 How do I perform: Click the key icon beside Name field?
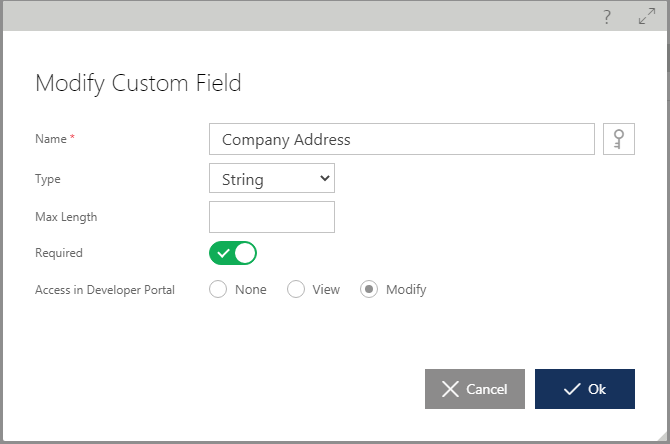(620, 140)
